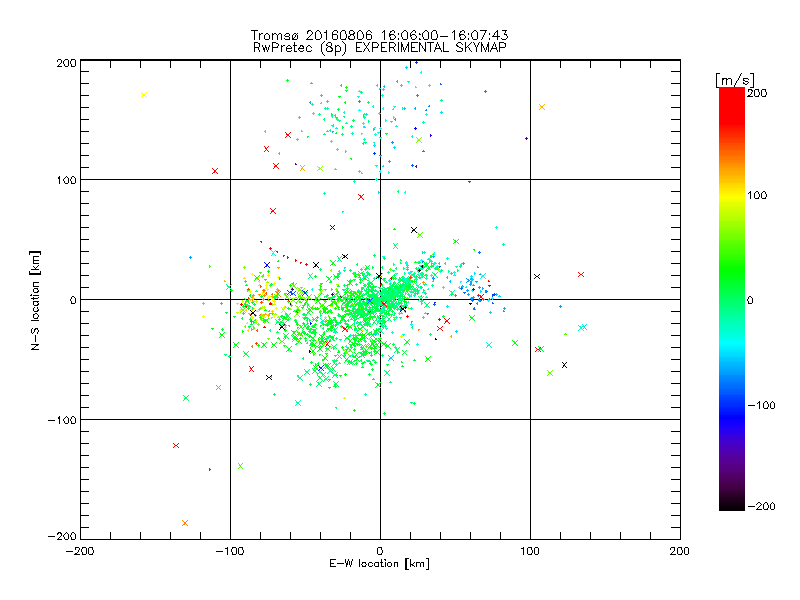Click the blue X marker near -32 km E-W, 60 km N-S

pos(333,228)
